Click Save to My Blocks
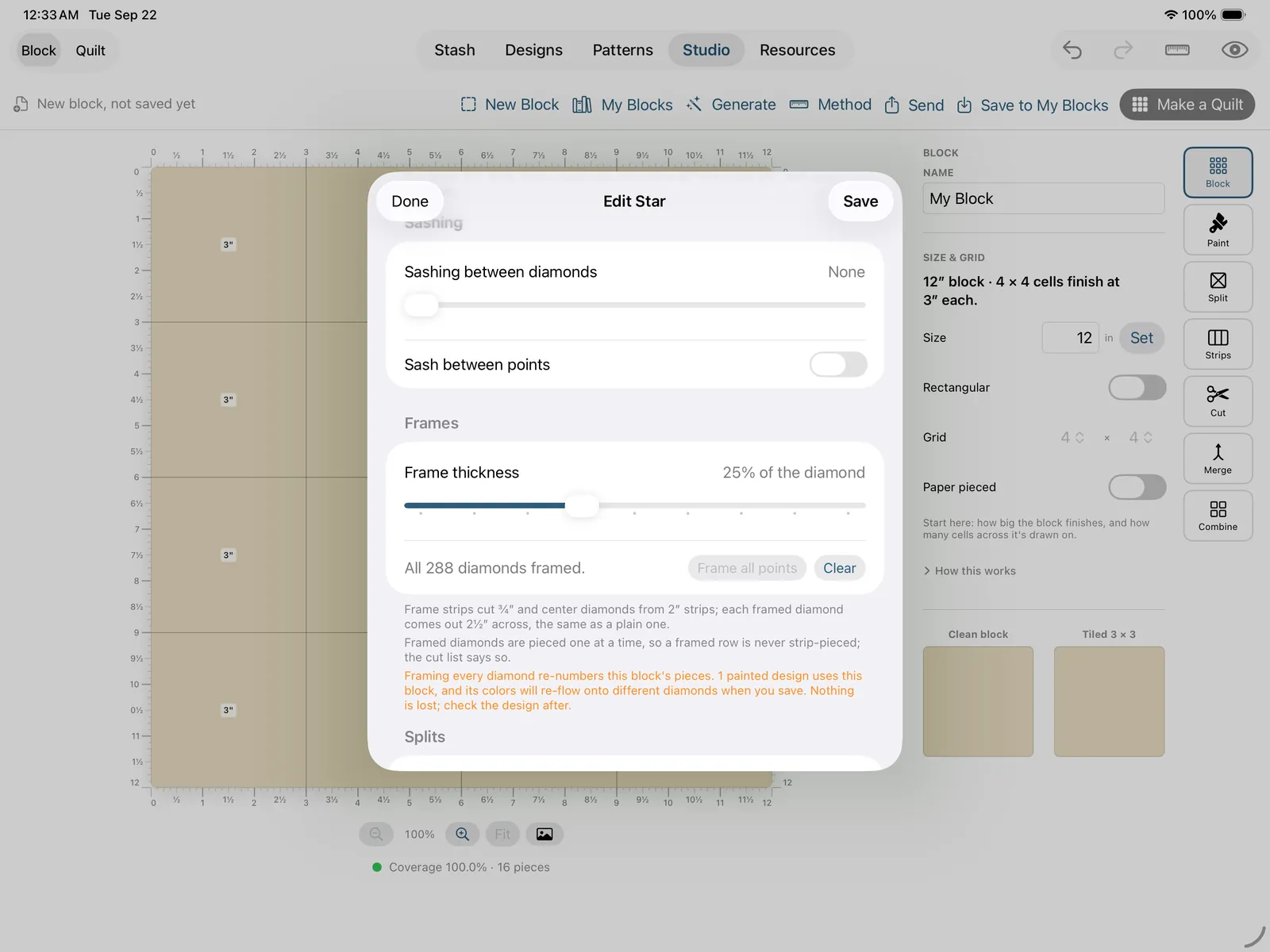 (x=1032, y=105)
